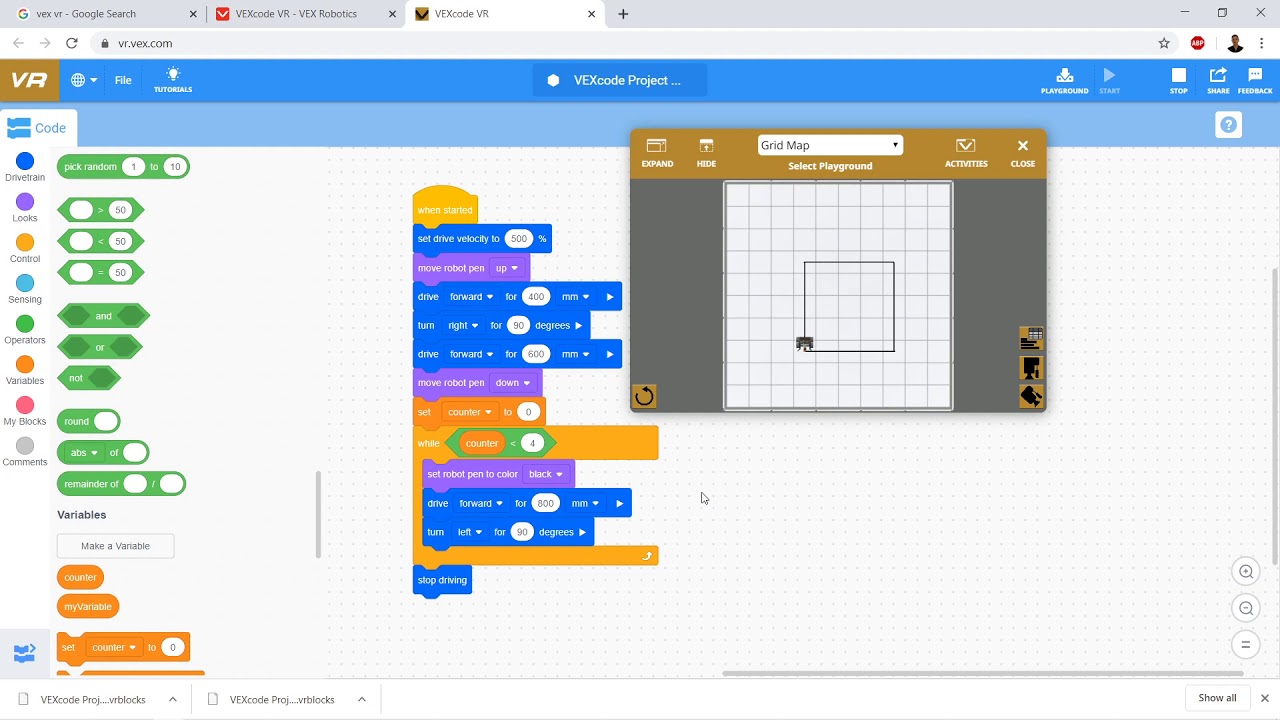Open the File menu
The image size is (1280, 720).
click(x=123, y=80)
